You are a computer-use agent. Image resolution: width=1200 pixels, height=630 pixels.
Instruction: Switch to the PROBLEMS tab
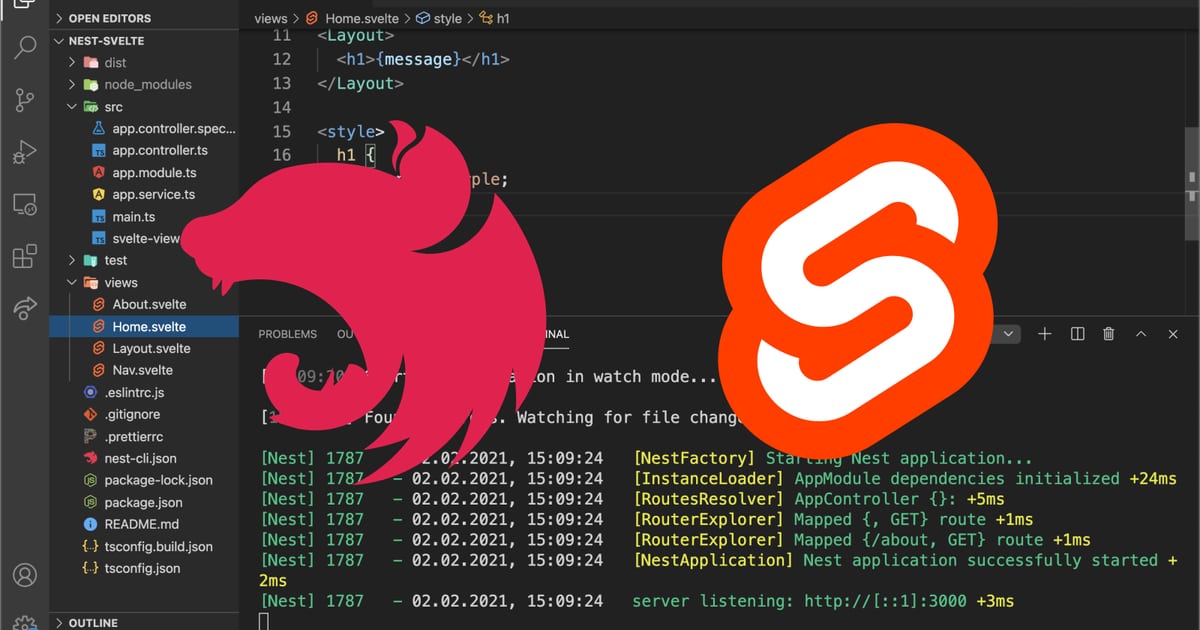coord(287,333)
